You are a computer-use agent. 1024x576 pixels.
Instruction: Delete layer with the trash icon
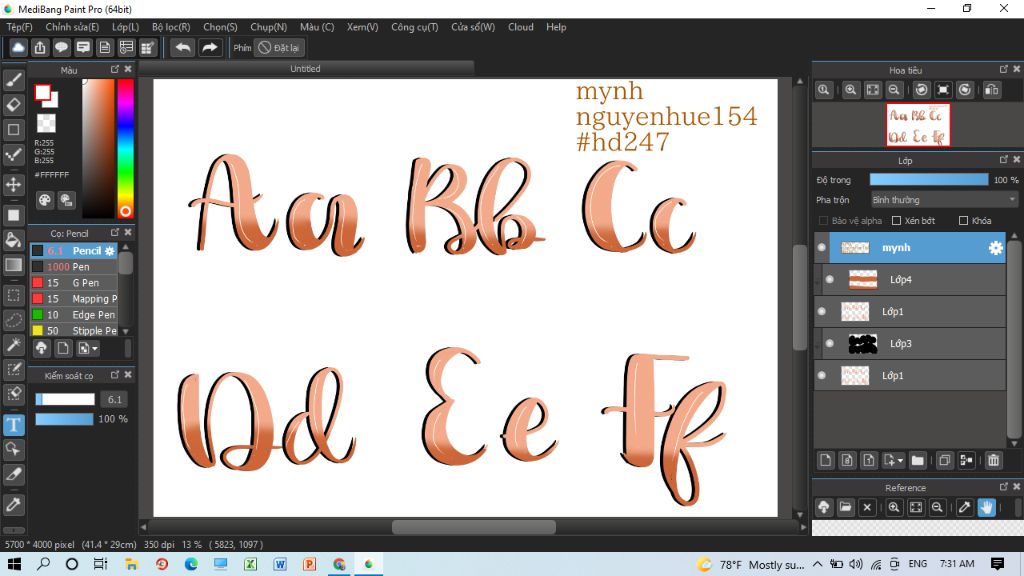[x=993, y=460]
